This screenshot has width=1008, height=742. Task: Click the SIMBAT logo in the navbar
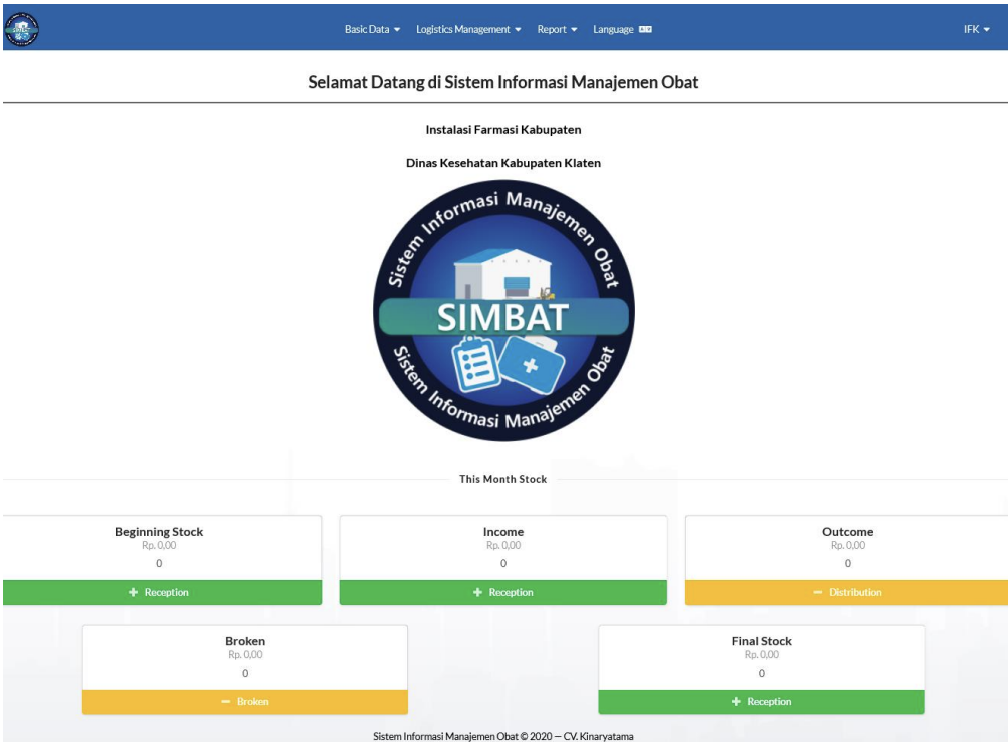click(22, 30)
